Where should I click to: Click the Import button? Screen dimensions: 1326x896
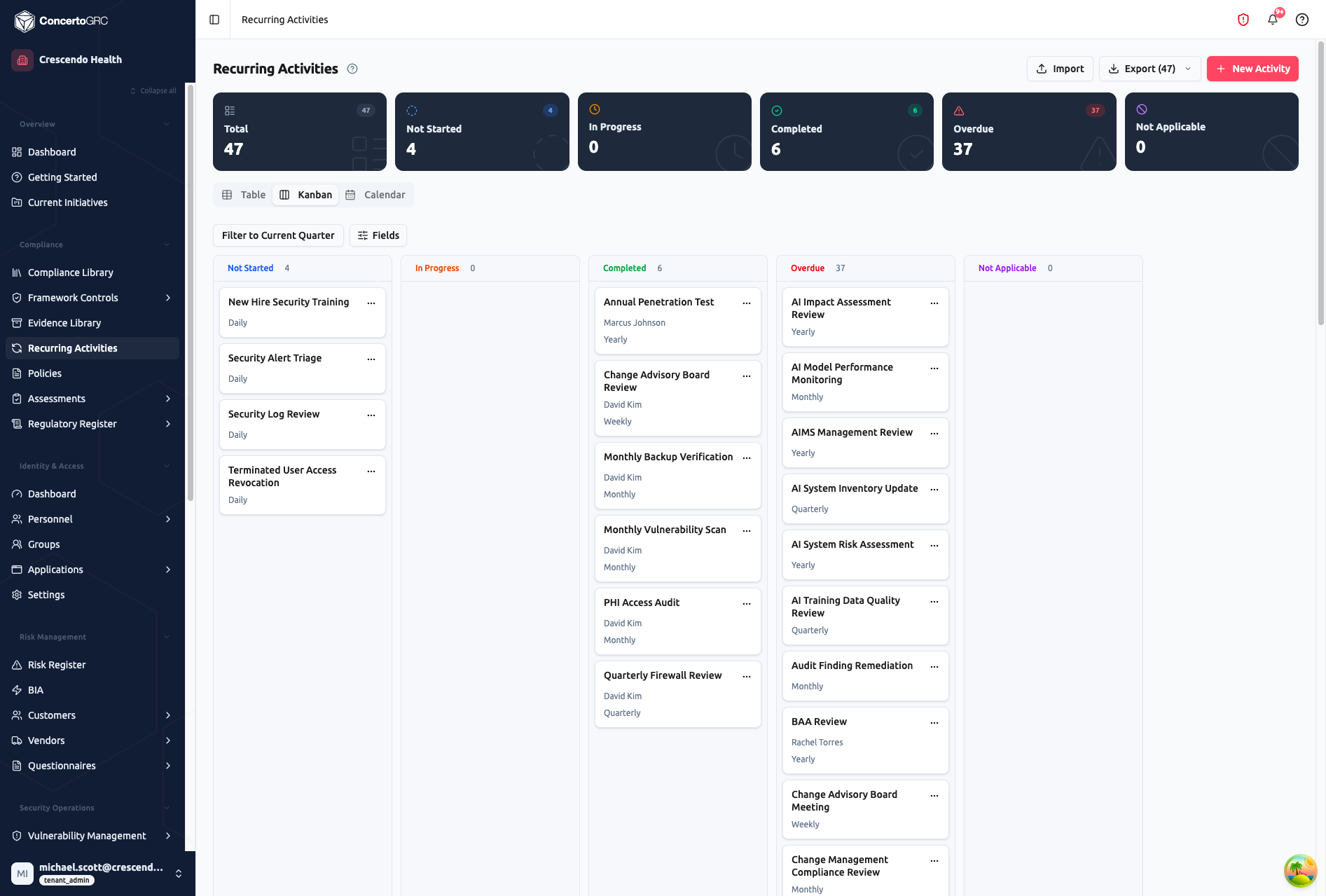(1060, 69)
